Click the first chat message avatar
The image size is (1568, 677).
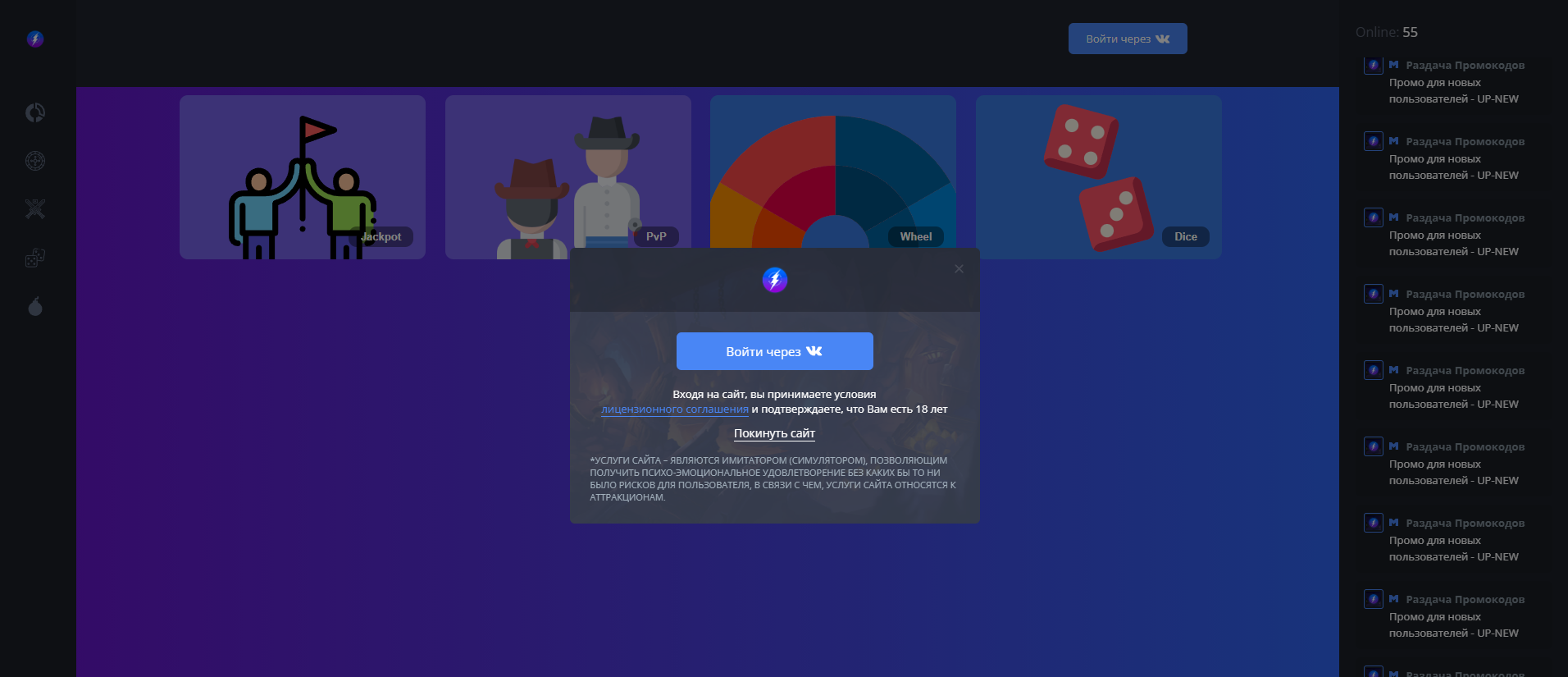[x=1373, y=65]
